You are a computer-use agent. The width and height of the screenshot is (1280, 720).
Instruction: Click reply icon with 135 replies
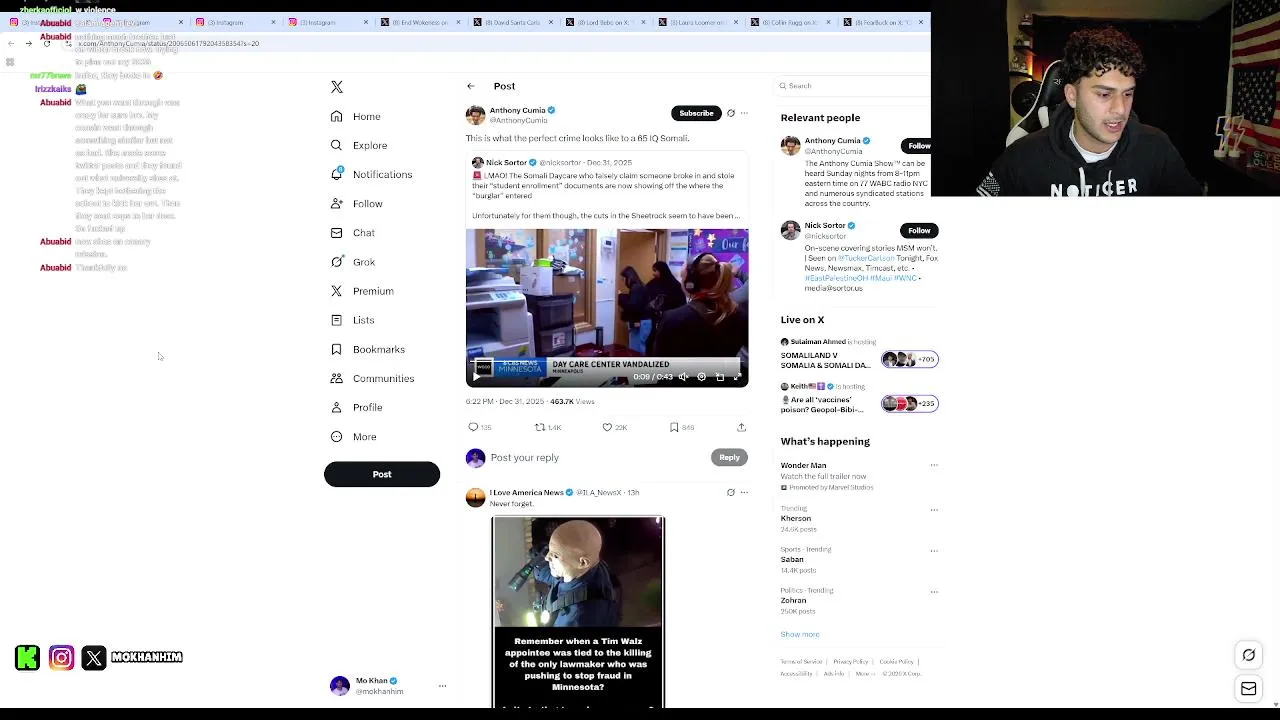[x=473, y=427]
